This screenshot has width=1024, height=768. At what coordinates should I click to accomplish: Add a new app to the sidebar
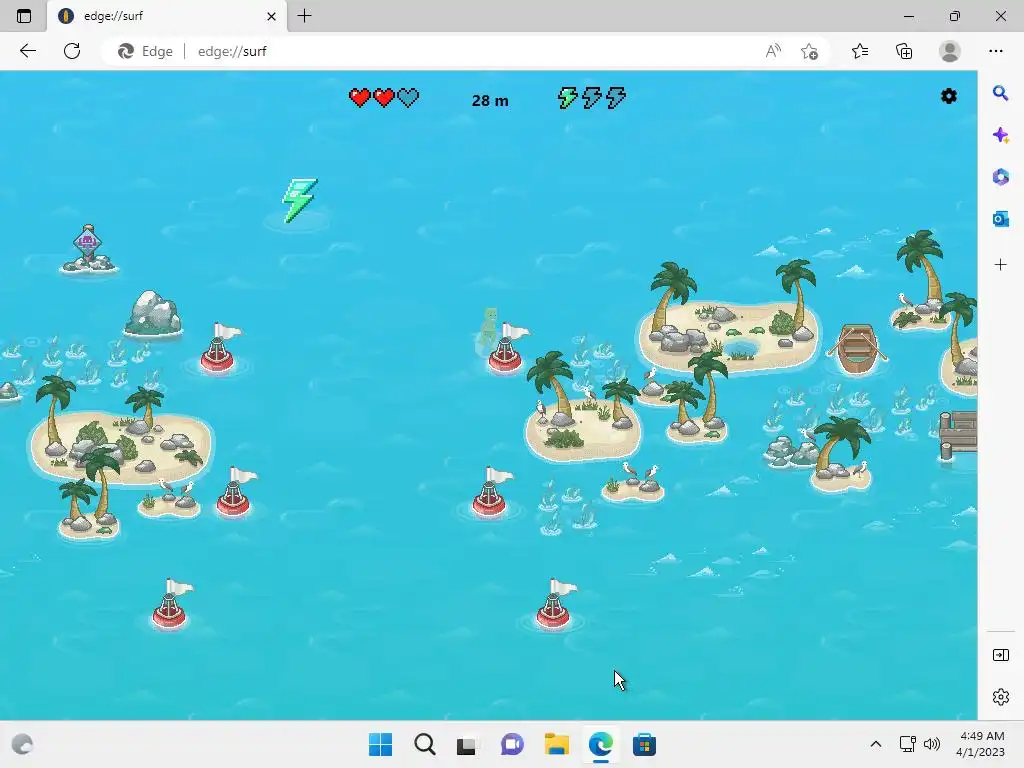tap(1000, 264)
